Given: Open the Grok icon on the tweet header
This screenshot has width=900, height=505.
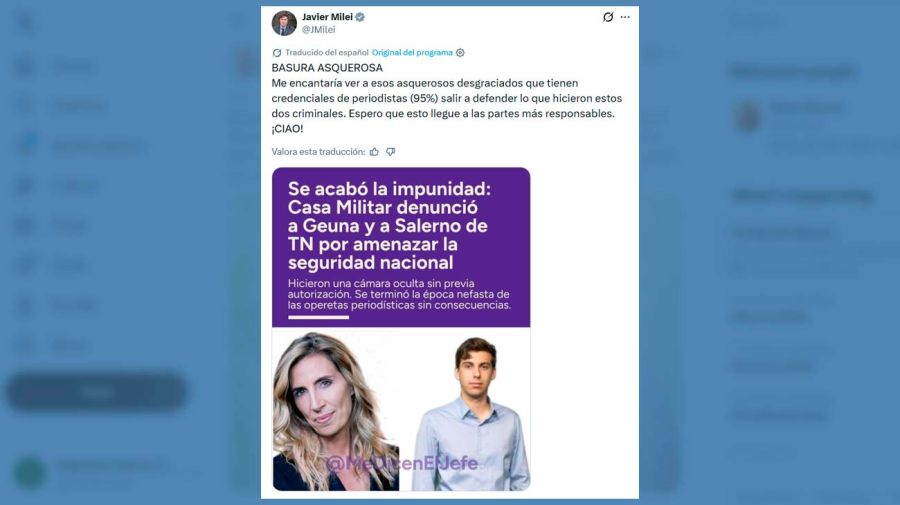Looking at the screenshot, I should tap(608, 17).
